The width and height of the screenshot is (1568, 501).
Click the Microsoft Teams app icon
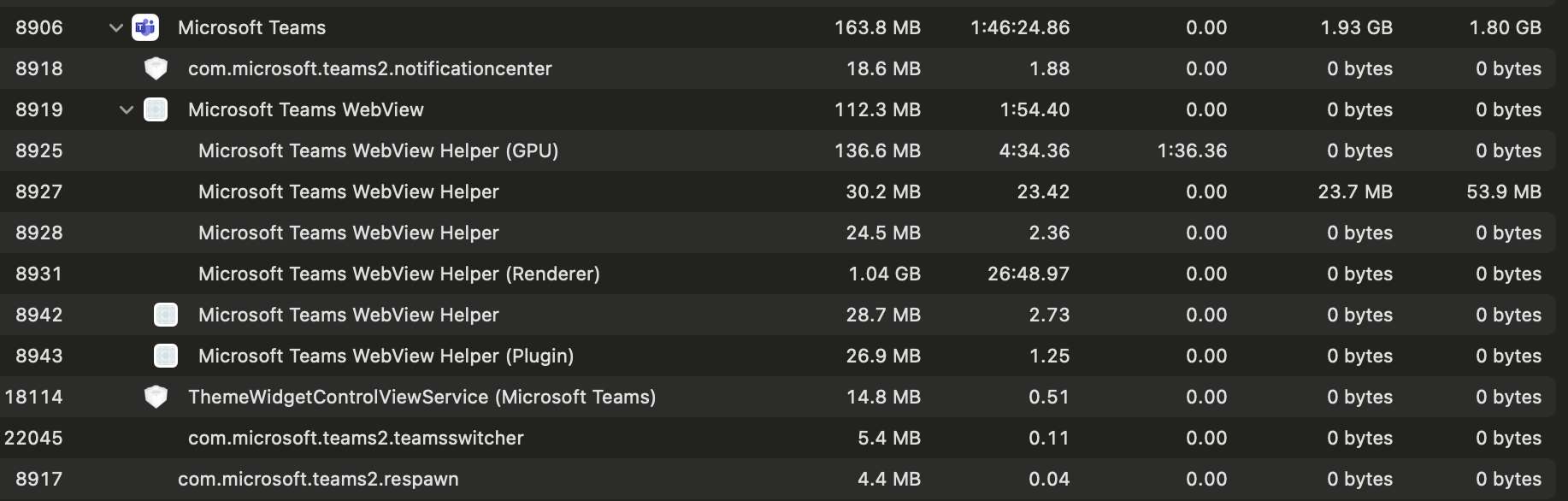(x=147, y=27)
